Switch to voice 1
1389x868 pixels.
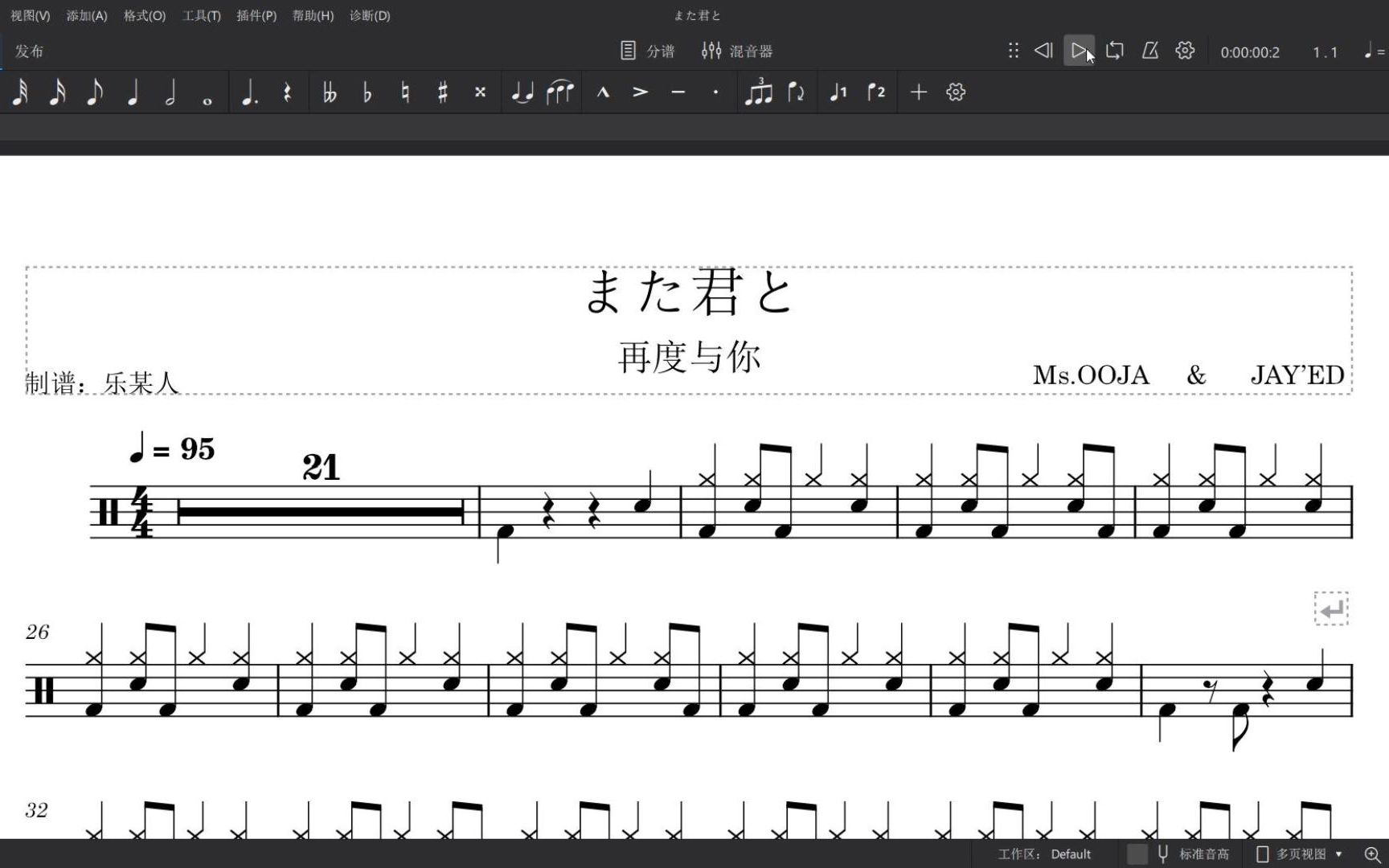click(x=838, y=92)
